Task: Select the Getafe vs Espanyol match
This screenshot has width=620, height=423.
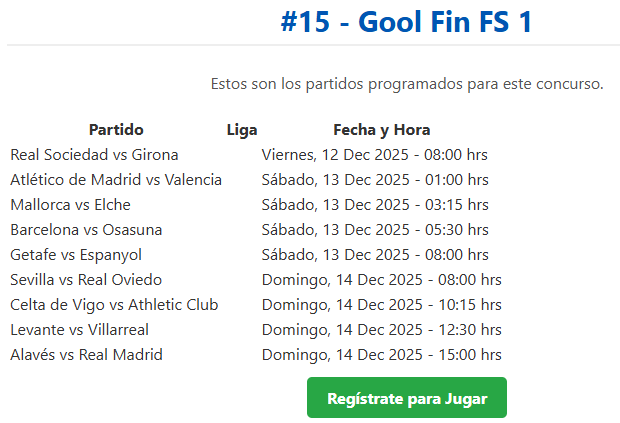Action: coord(76,255)
